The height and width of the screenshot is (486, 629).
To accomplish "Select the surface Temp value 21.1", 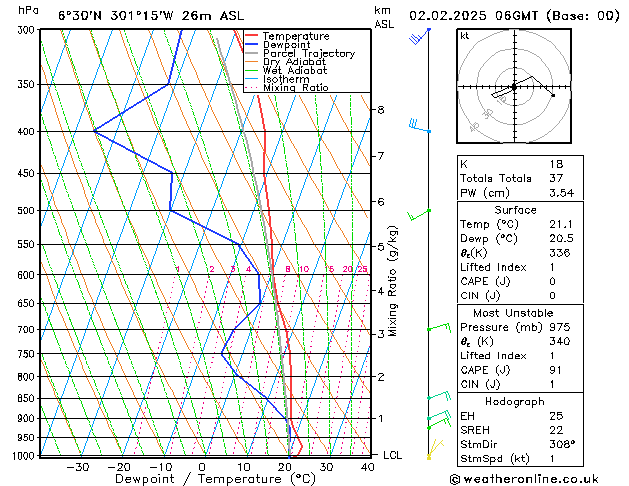I will point(561,224).
